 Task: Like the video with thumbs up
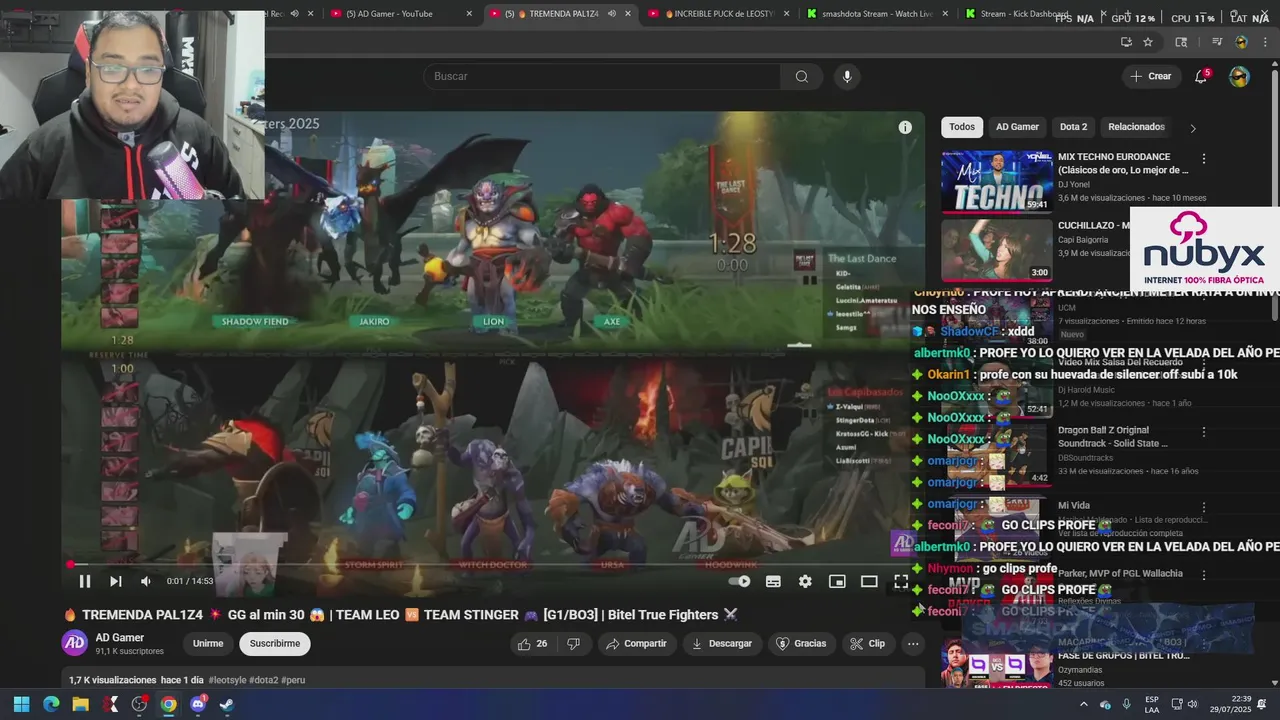[x=531, y=643]
